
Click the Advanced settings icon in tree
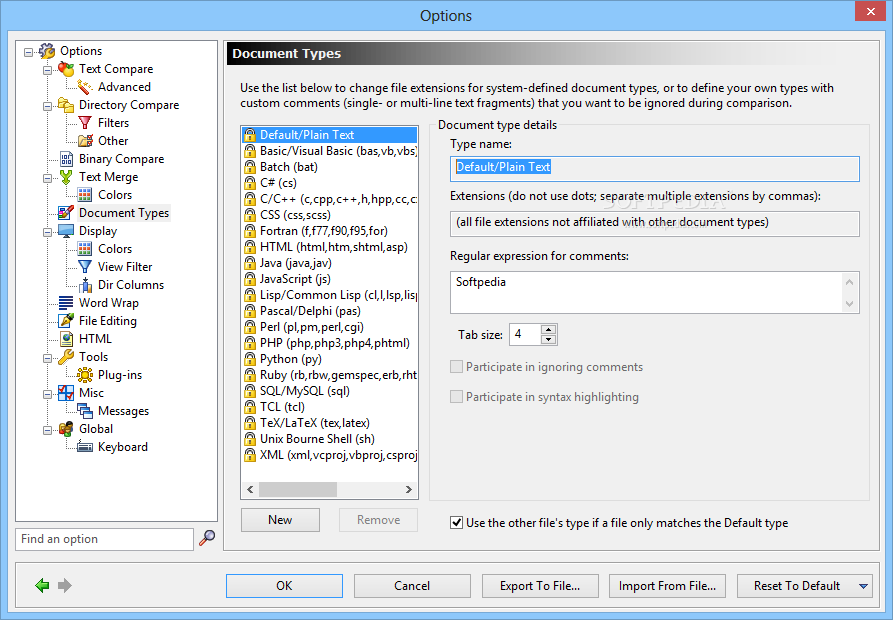[85, 87]
